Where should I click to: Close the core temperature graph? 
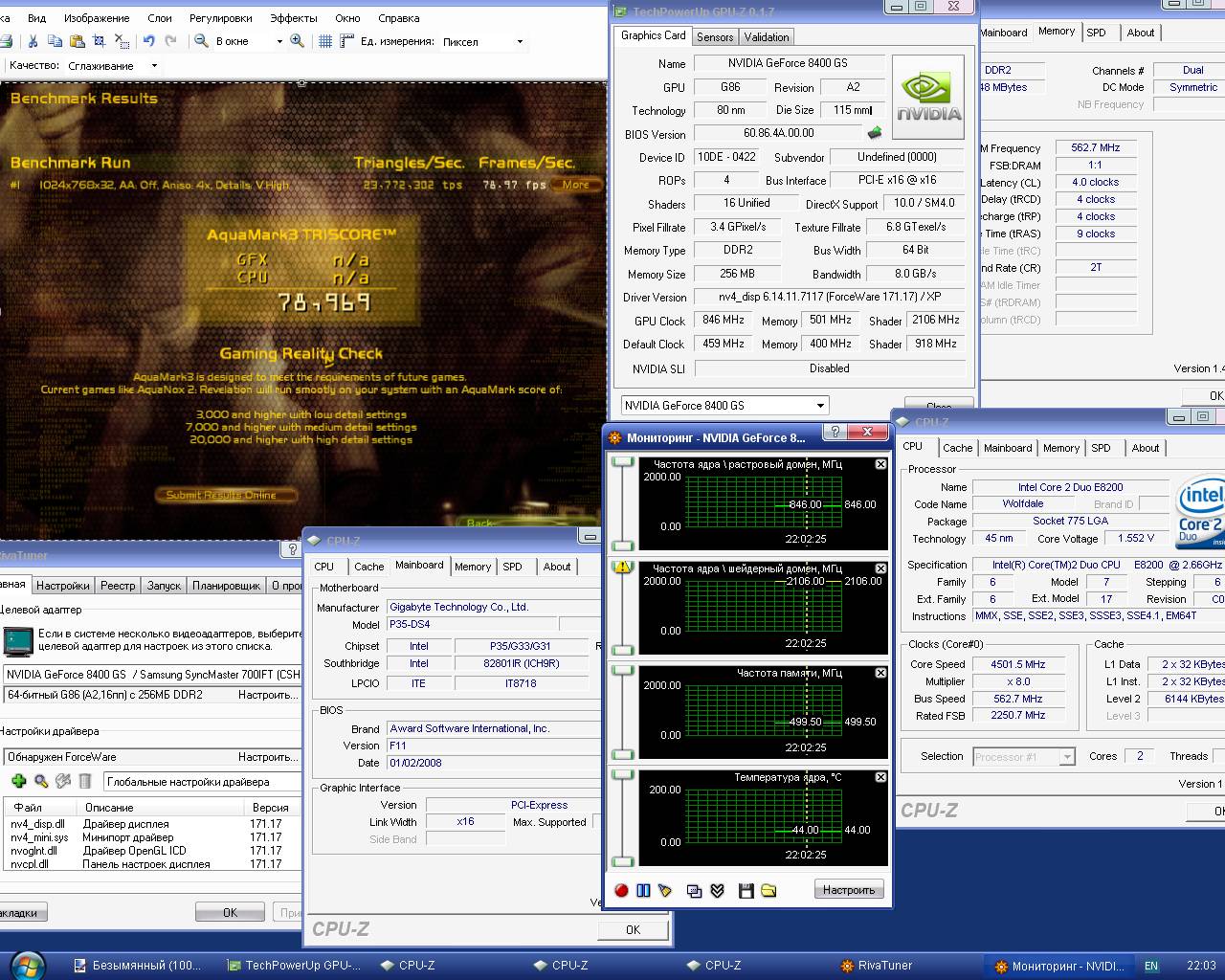tap(880, 777)
